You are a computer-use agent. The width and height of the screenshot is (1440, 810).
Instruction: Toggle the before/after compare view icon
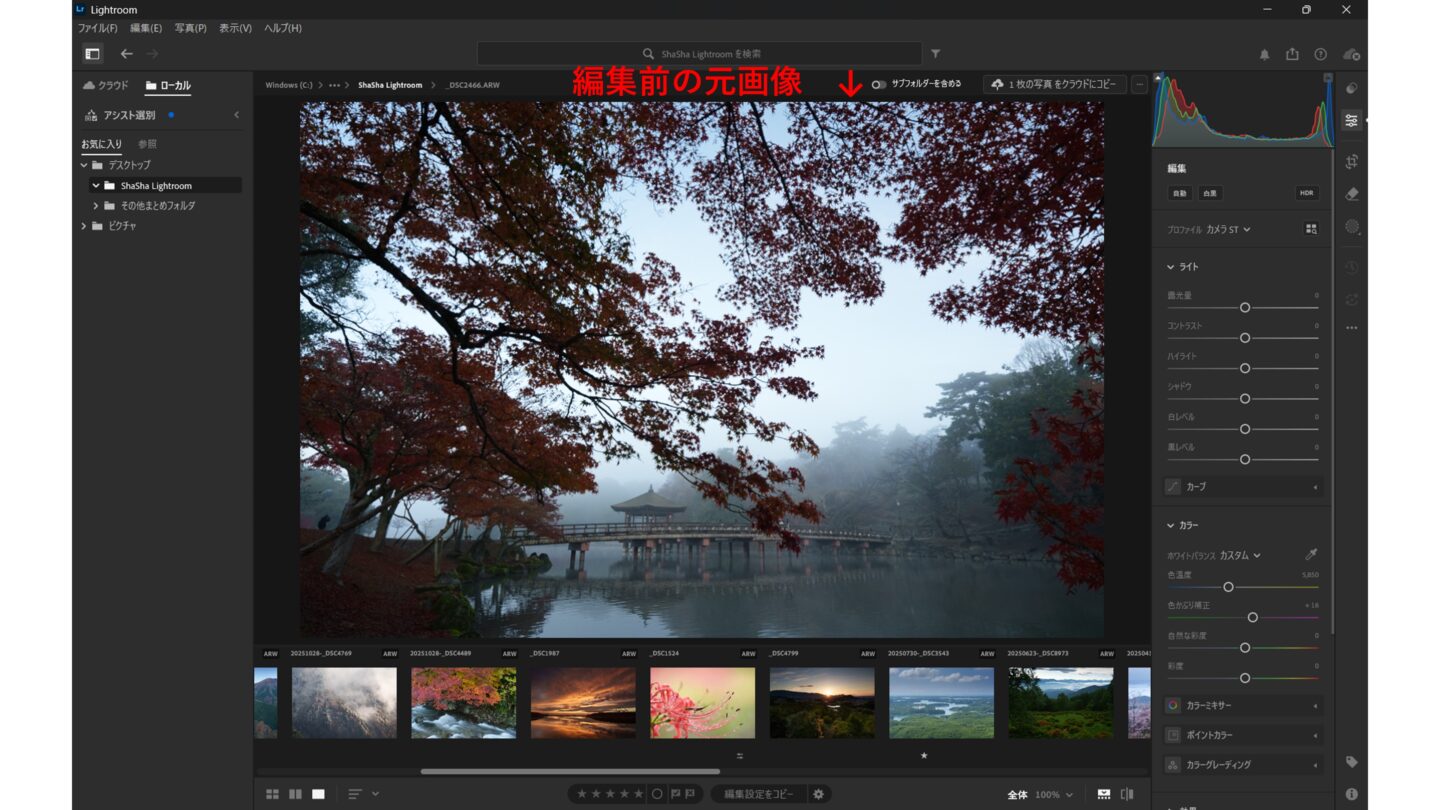coord(1127,794)
